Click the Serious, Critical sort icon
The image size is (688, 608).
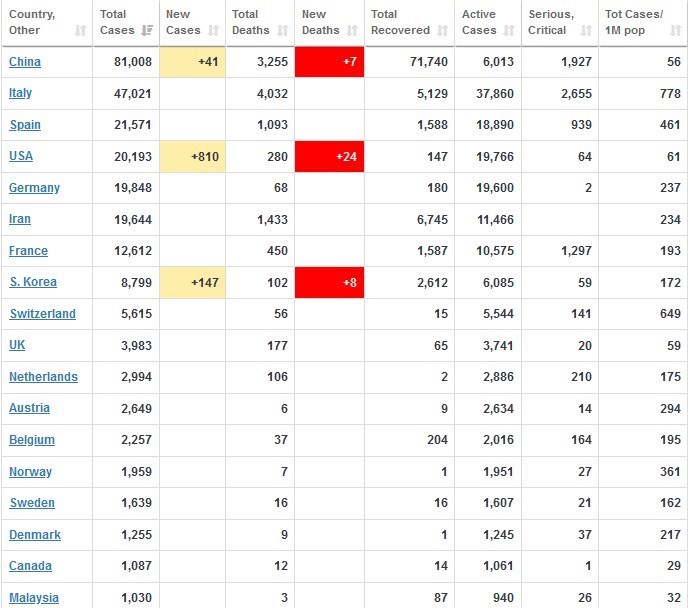(x=585, y=32)
